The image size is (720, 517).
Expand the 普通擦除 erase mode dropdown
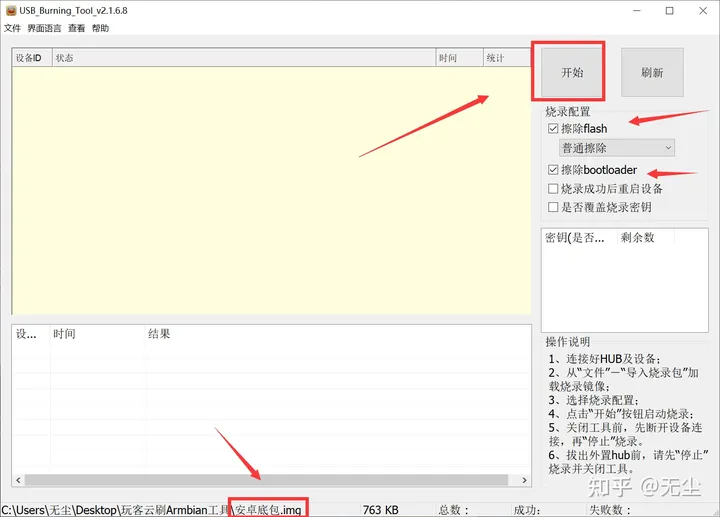[x=617, y=148]
